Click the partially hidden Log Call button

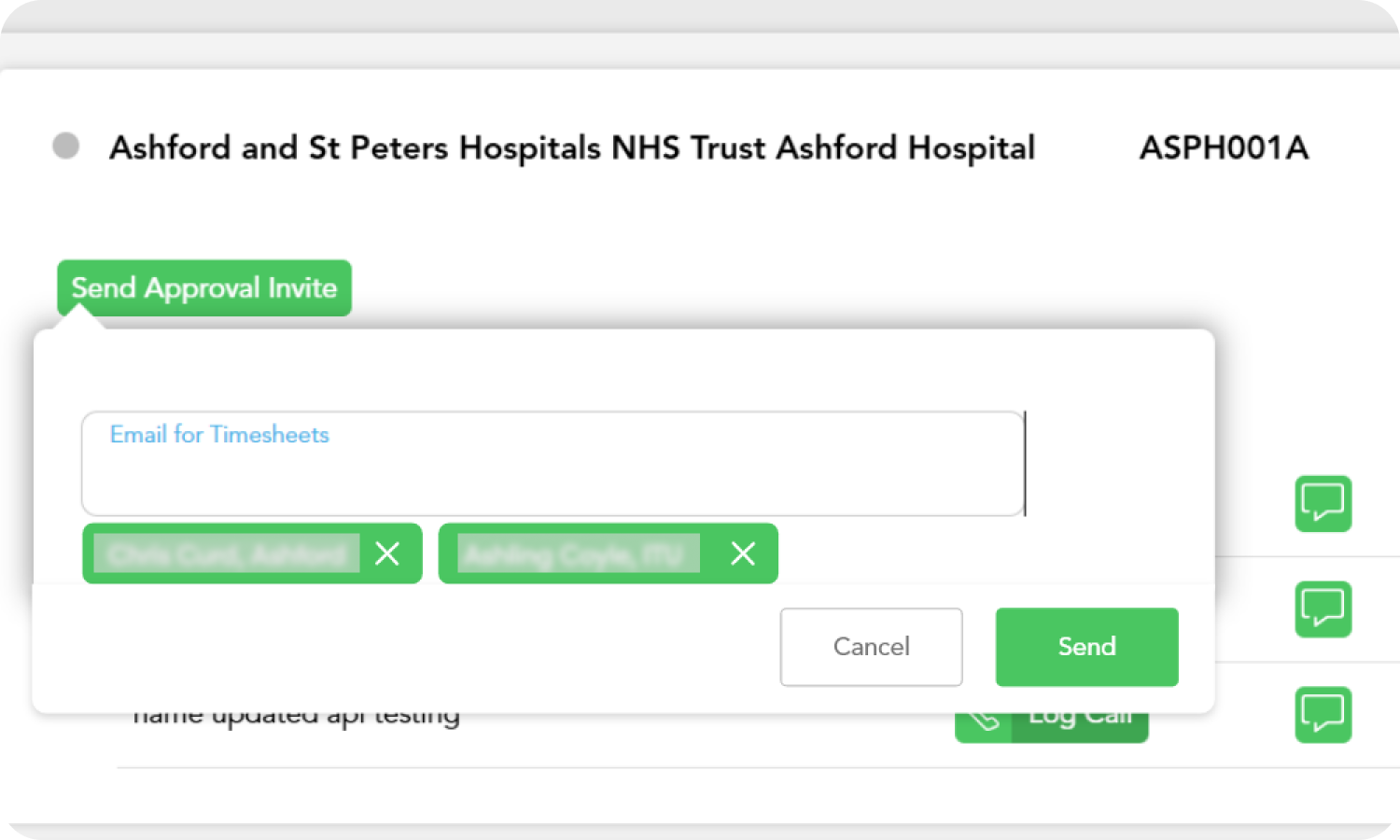click(x=1081, y=722)
